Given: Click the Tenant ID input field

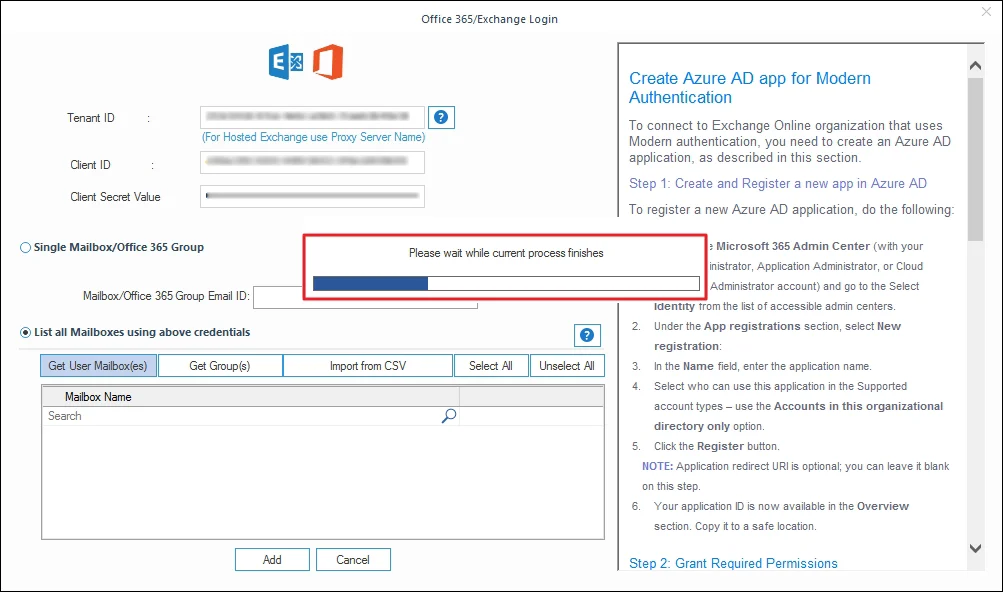Looking at the screenshot, I should [312, 117].
